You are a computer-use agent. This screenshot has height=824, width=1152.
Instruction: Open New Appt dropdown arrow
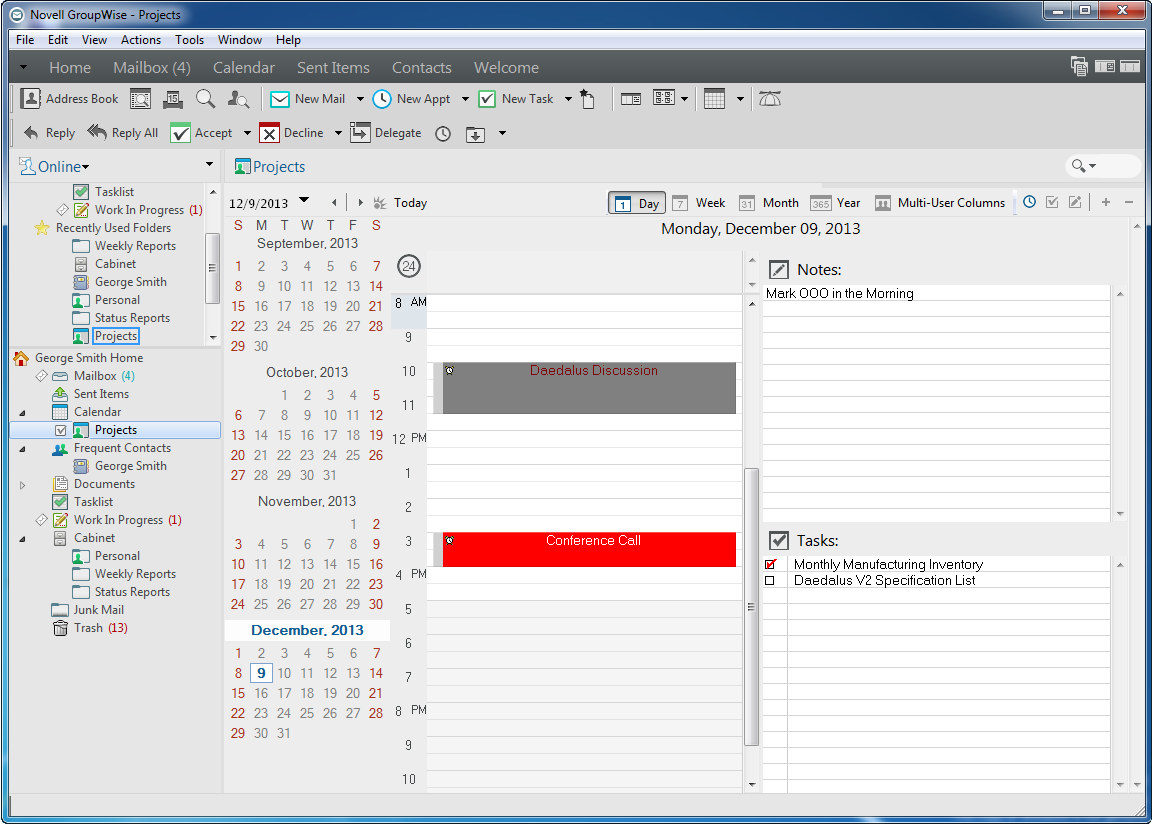tap(465, 99)
